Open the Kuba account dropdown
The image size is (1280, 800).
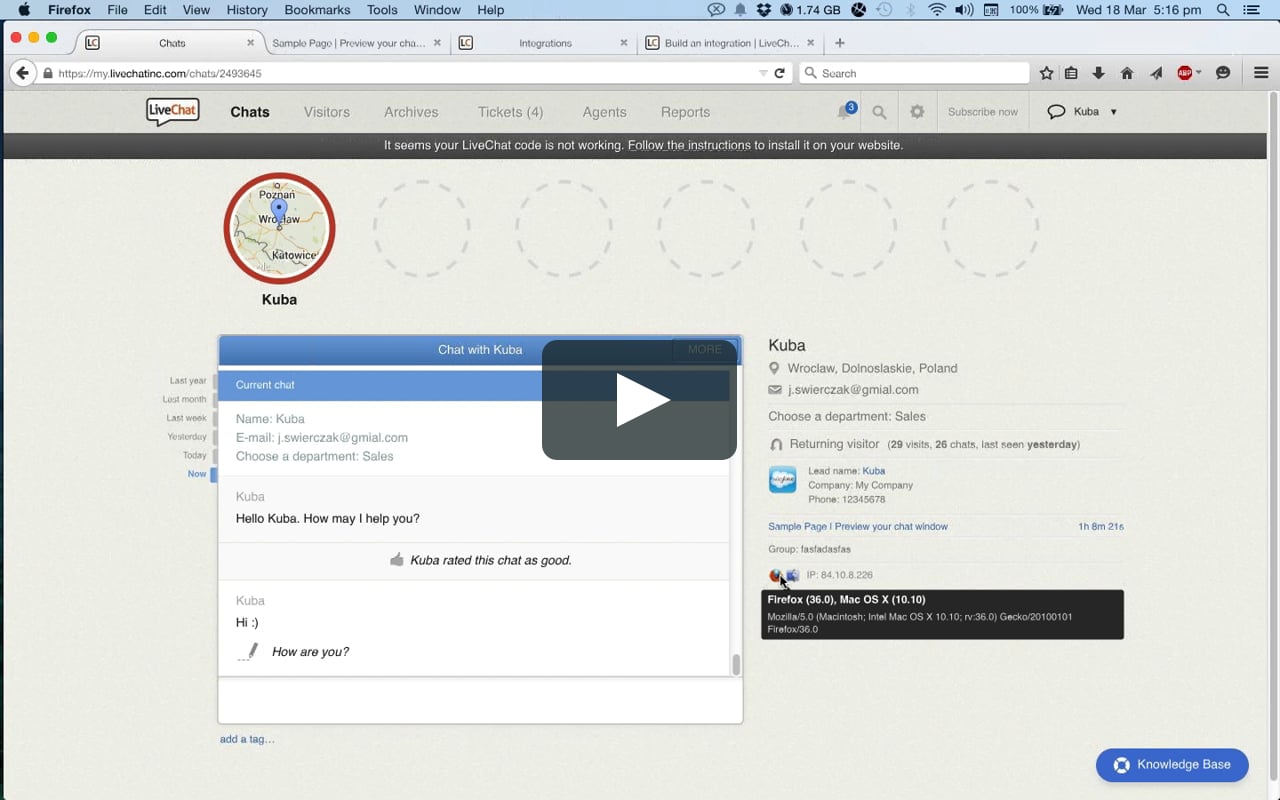coord(1082,112)
